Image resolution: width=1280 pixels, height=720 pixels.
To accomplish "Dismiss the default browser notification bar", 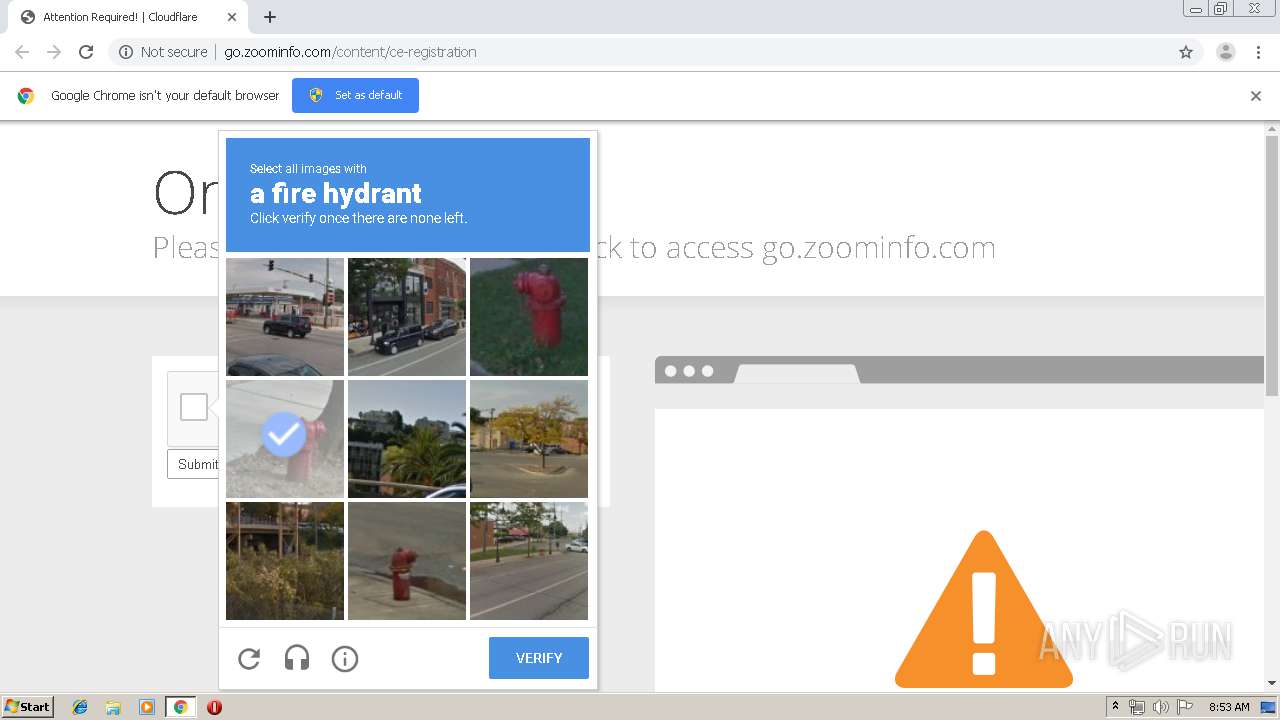I will [1256, 96].
